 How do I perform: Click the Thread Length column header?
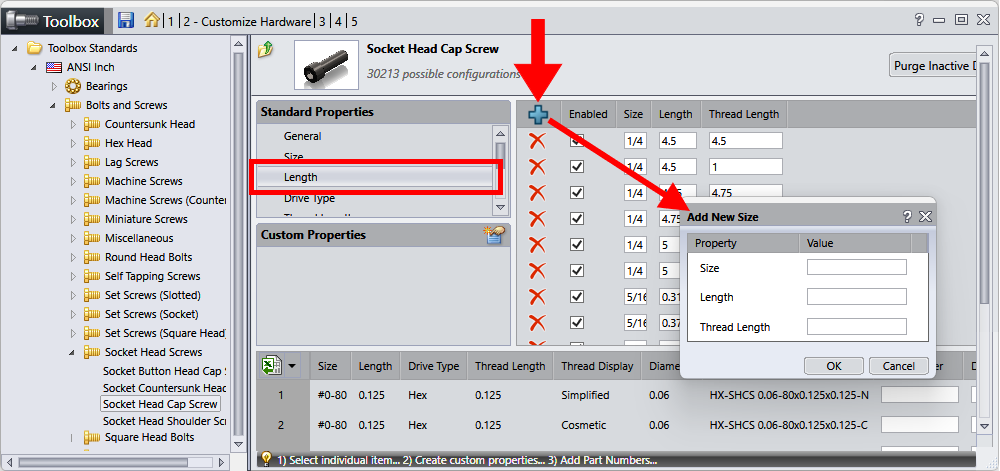click(x=744, y=114)
